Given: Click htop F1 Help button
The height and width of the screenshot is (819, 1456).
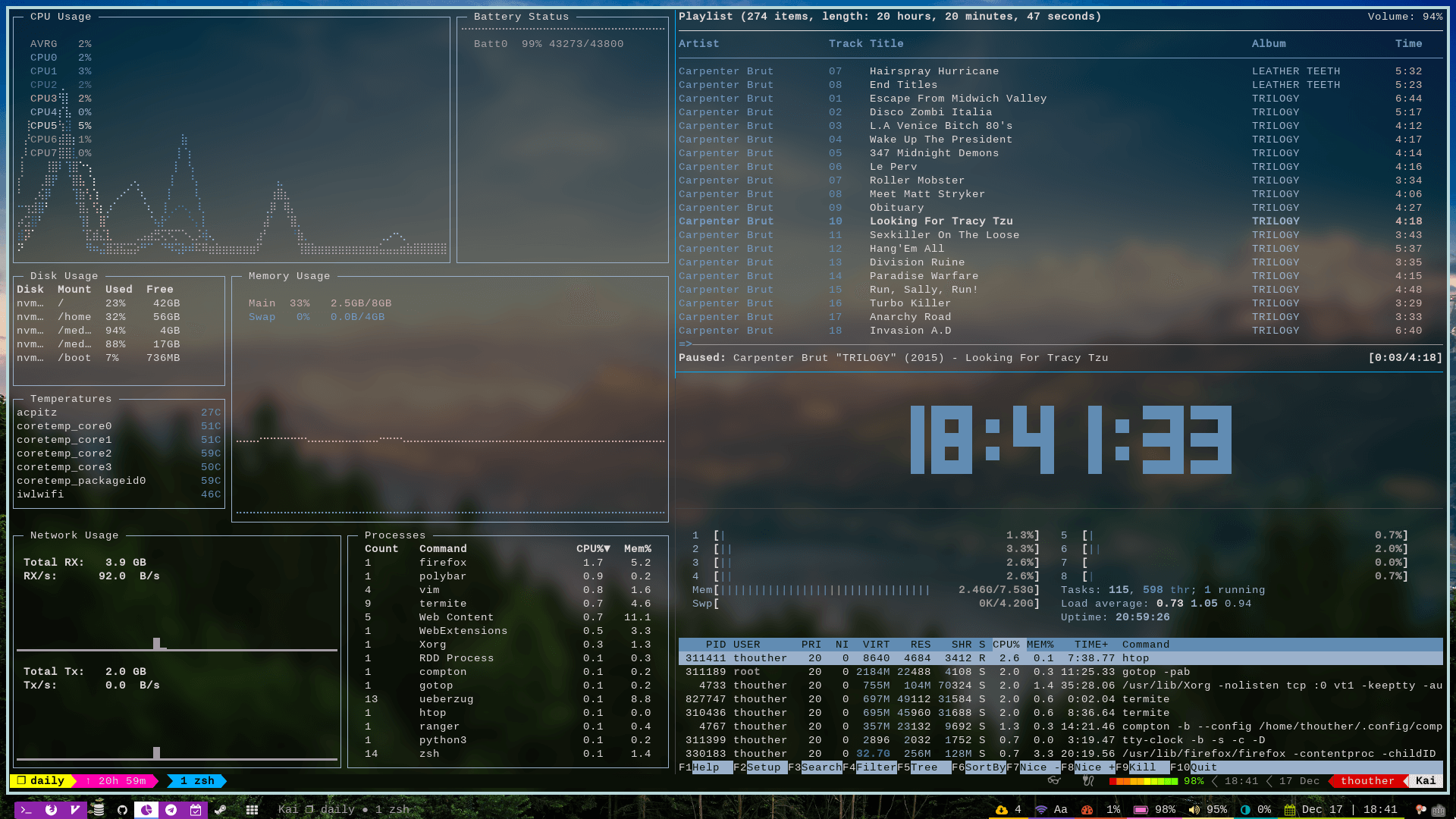Looking at the screenshot, I should tap(705, 767).
